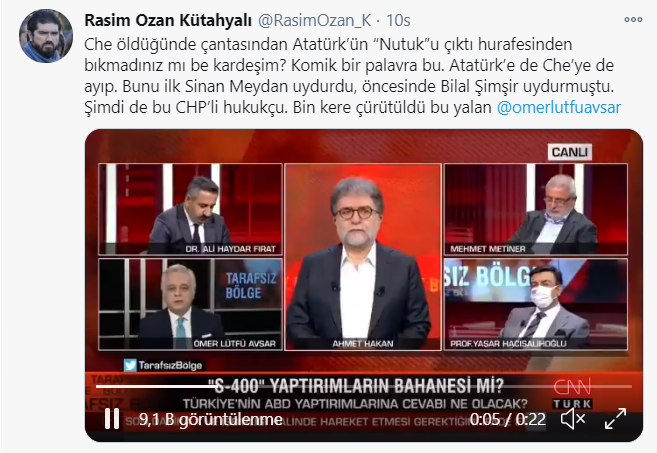The image size is (657, 453).
Task: Unmute the video sound
Action: [x=573, y=419]
